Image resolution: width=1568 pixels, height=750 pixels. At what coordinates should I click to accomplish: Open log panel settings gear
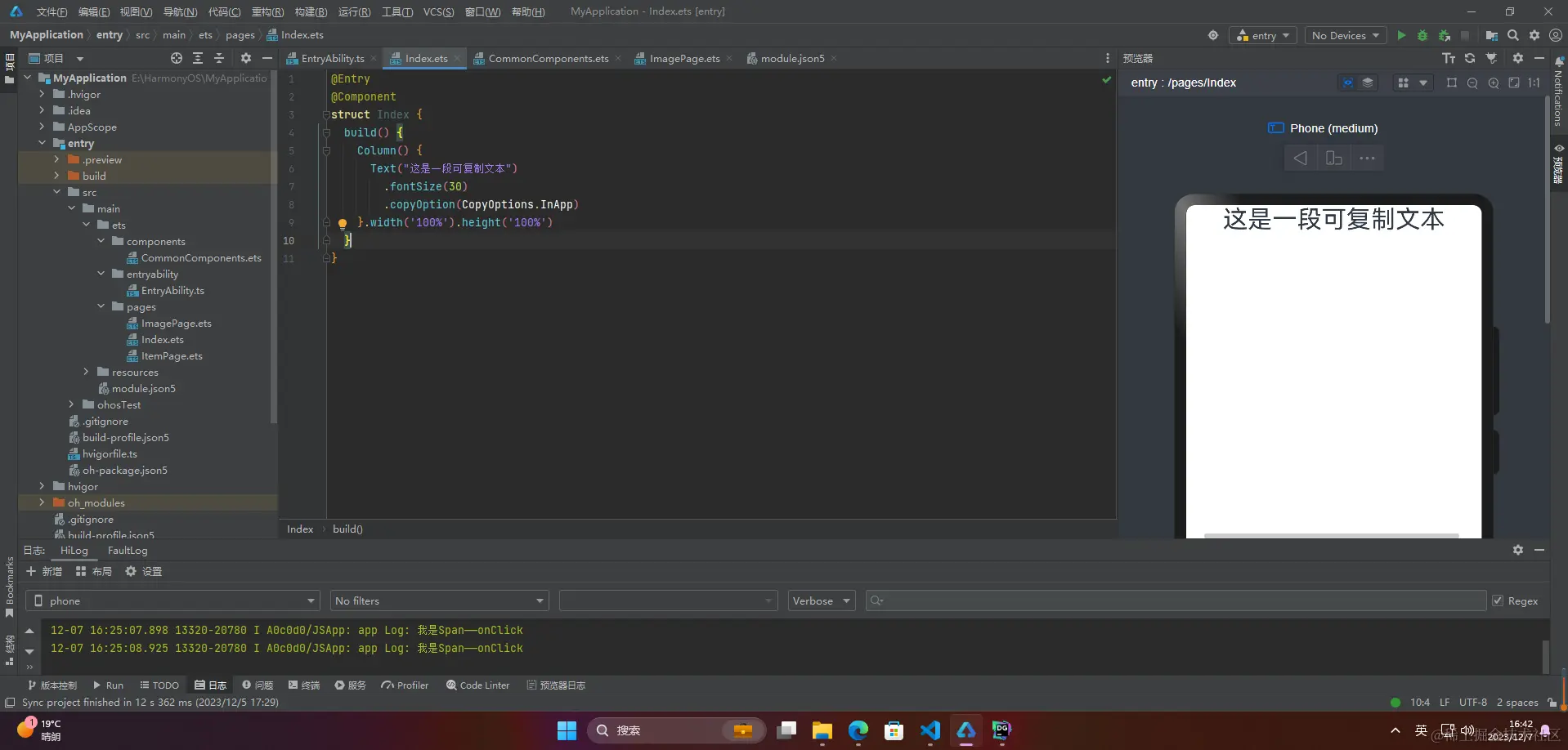(1518, 550)
